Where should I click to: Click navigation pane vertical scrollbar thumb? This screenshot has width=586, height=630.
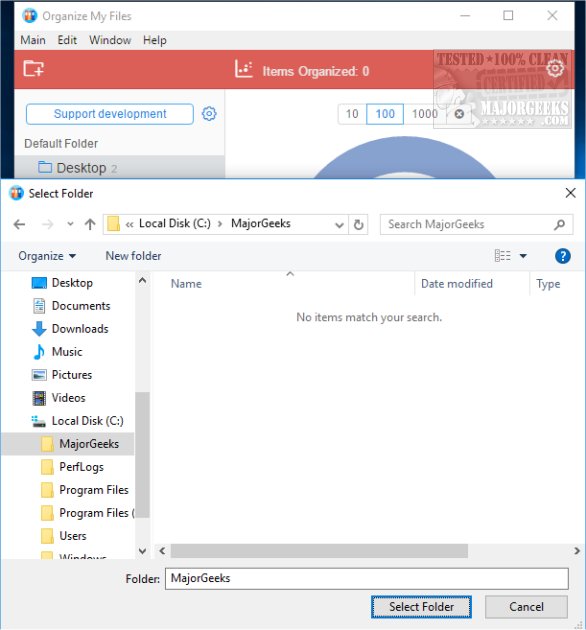(142, 454)
